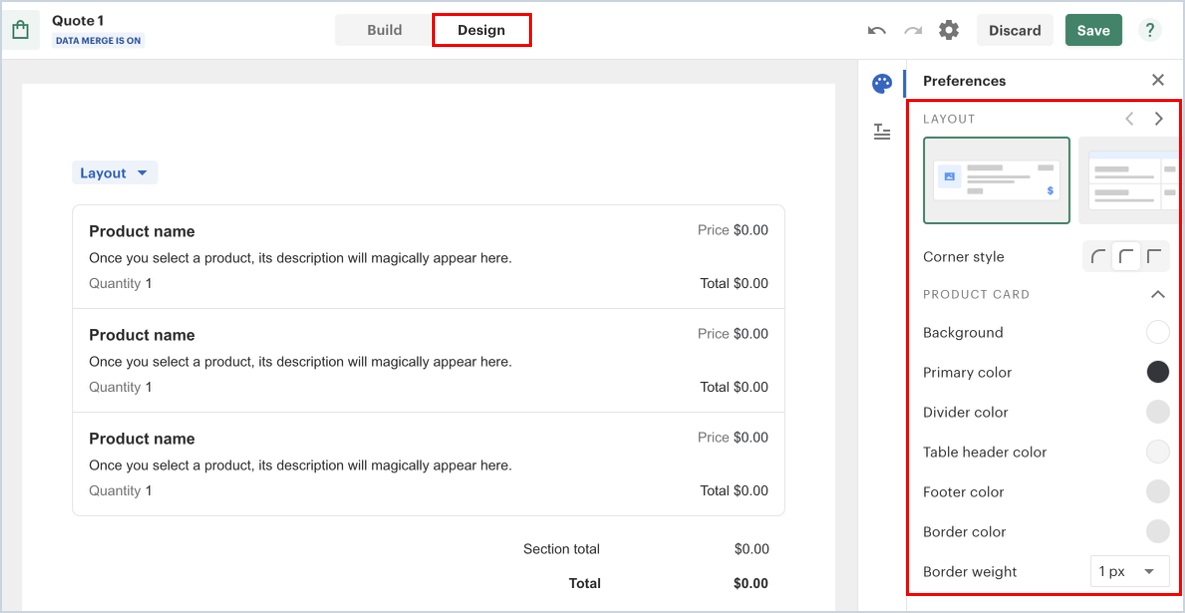Click the Discard button
Image resolution: width=1185 pixels, height=613 pixels.
pyautogui.click(x=1014, y=30)
